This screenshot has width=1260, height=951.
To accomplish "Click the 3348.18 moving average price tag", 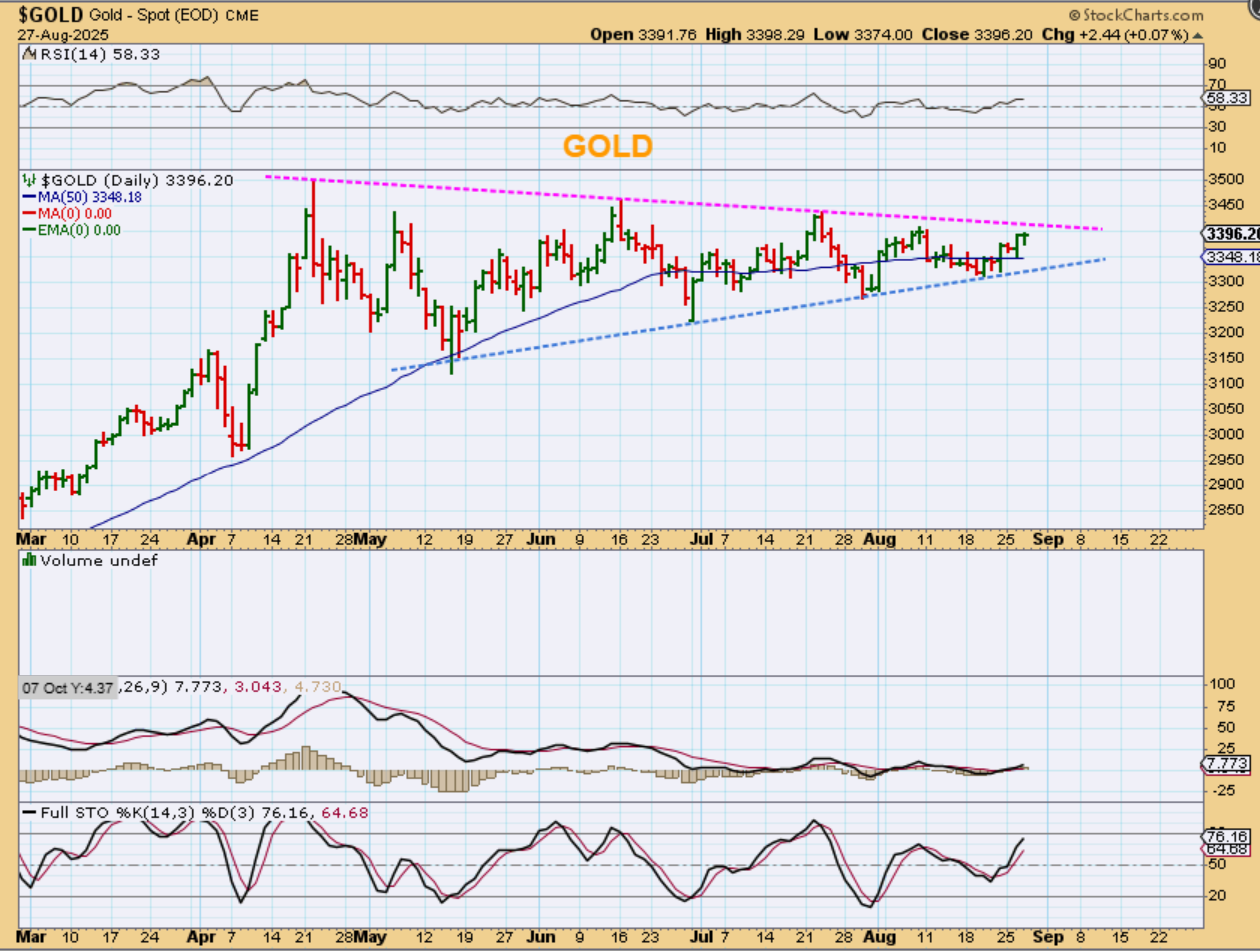I will (x=1229, y=257).
